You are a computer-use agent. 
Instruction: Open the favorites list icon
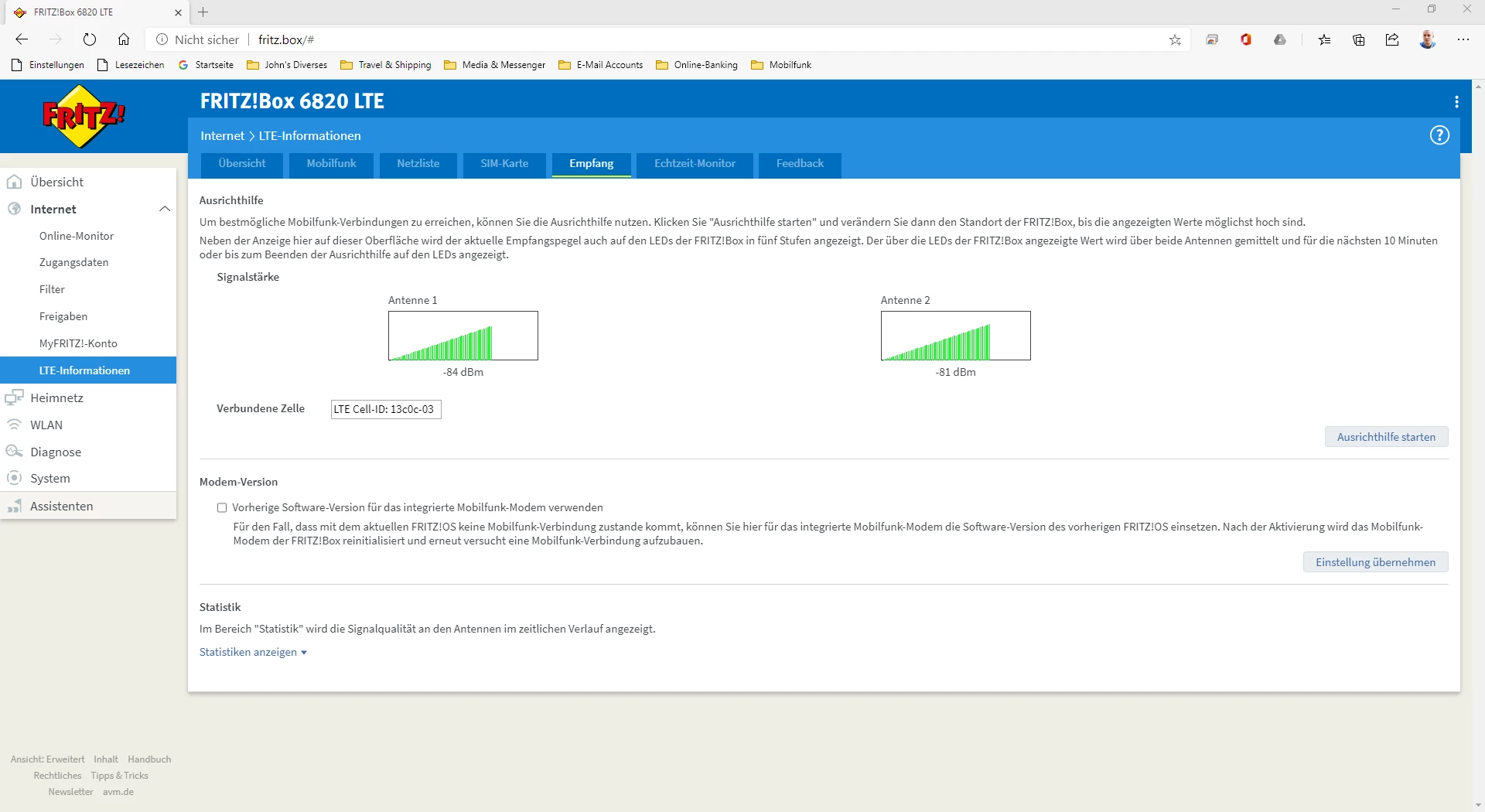1325,39
